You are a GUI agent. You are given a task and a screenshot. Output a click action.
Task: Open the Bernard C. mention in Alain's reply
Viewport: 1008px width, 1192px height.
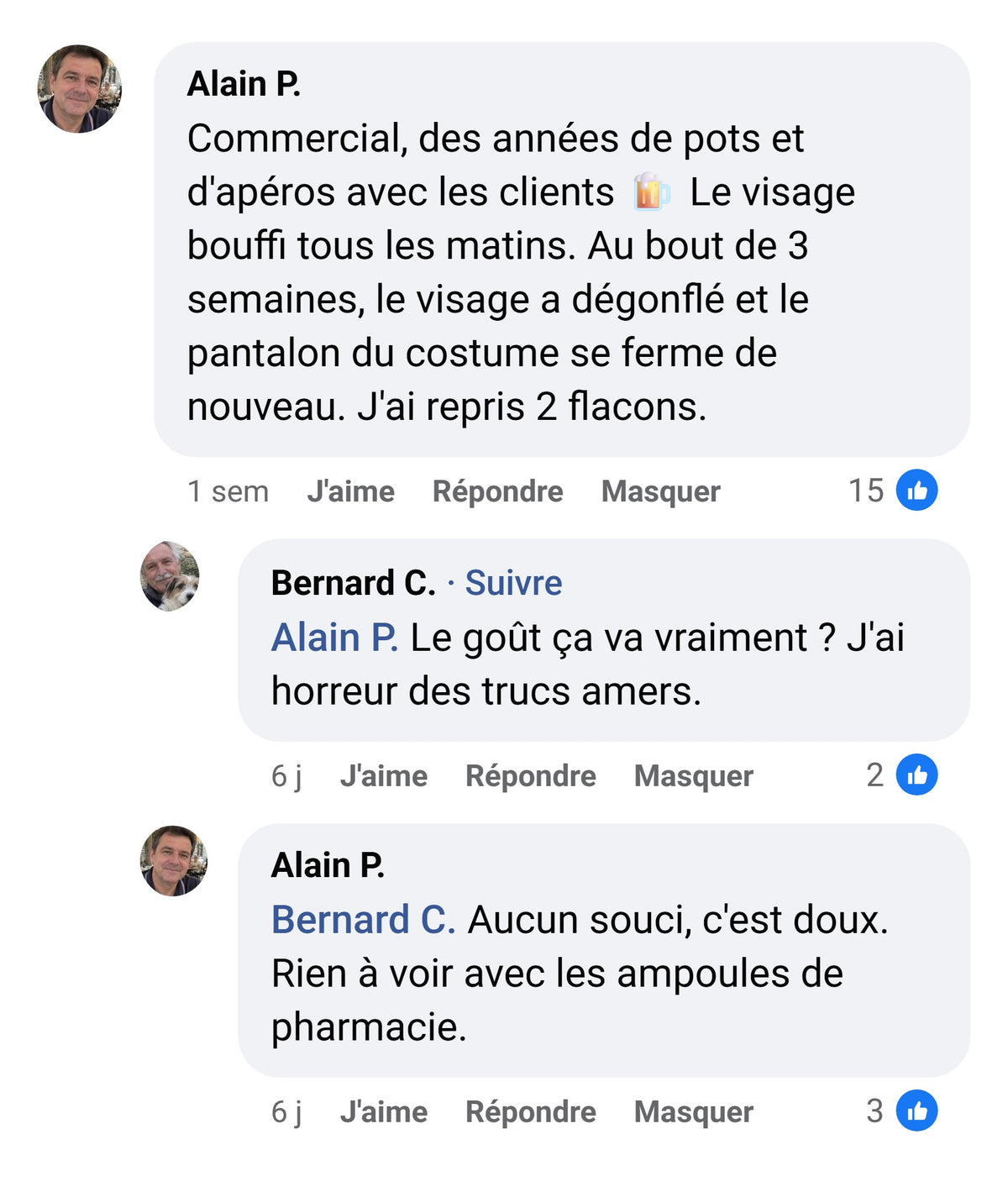(363, 920)
